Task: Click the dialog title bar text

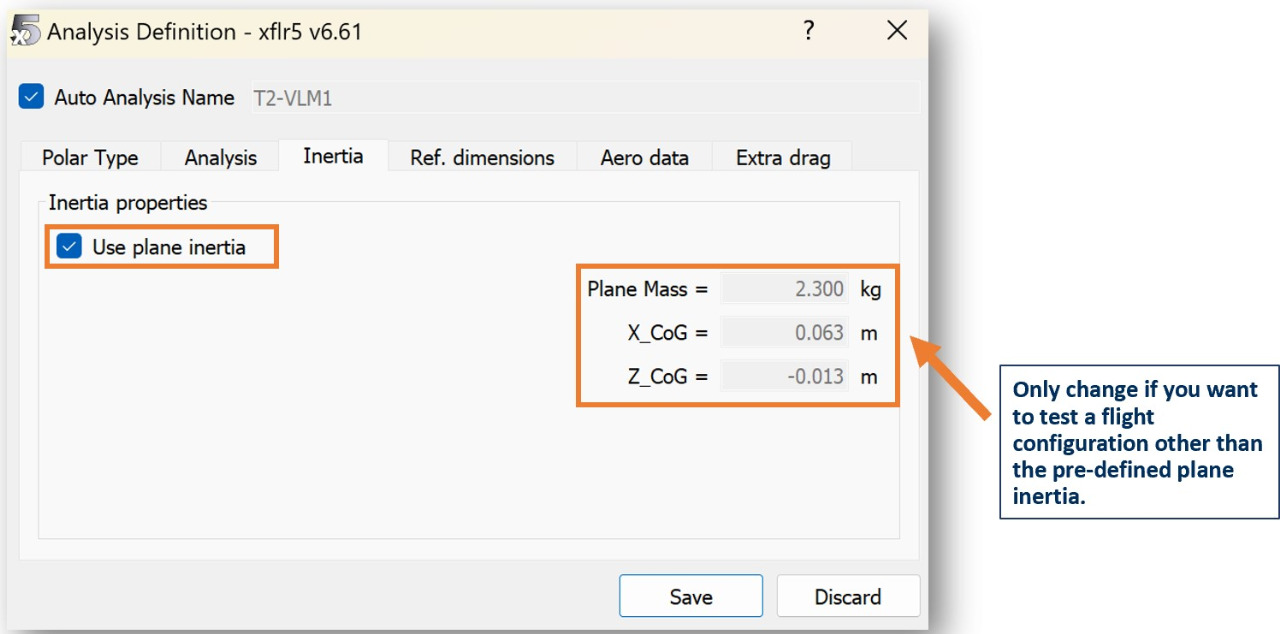Action: coord(204,32)
